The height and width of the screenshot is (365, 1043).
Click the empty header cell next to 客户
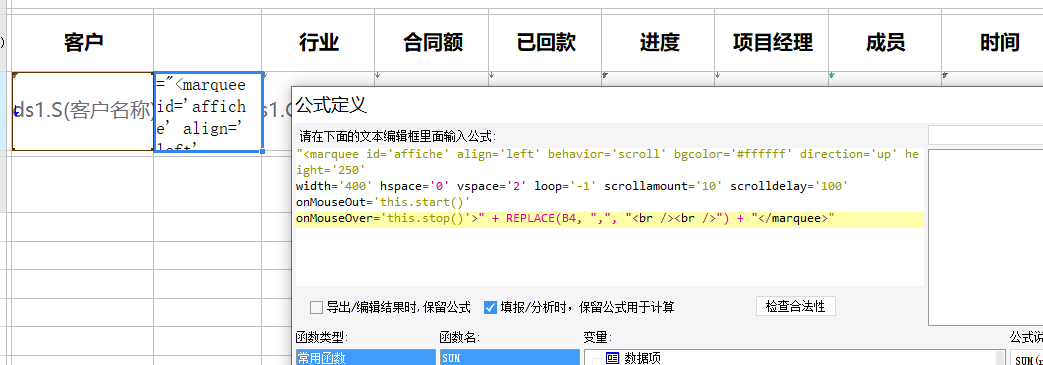(x=208, y=43)
